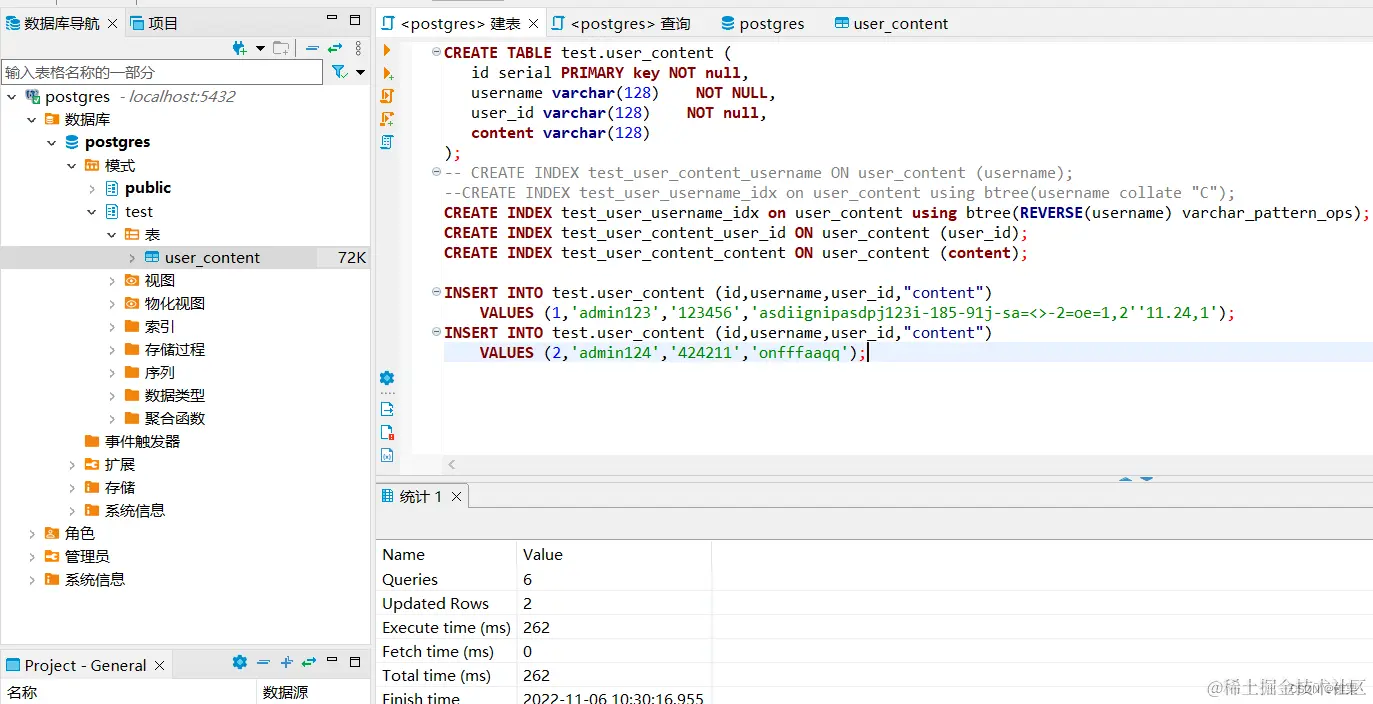
Task: Click the show output panel icon
Action: 387,409
